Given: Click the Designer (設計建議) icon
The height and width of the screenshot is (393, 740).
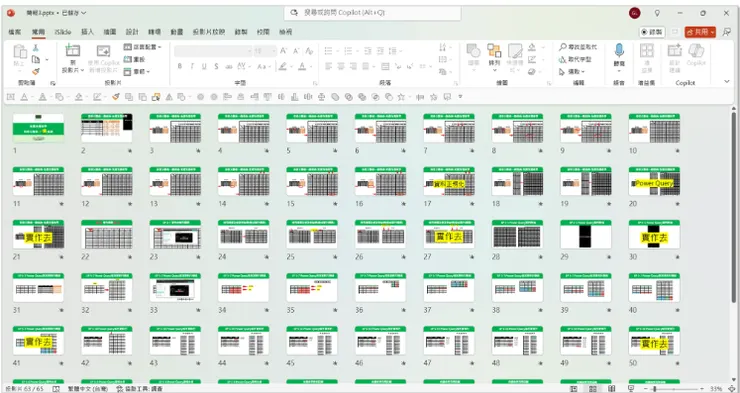Looking at the screenshot, I should coord(675,51).
